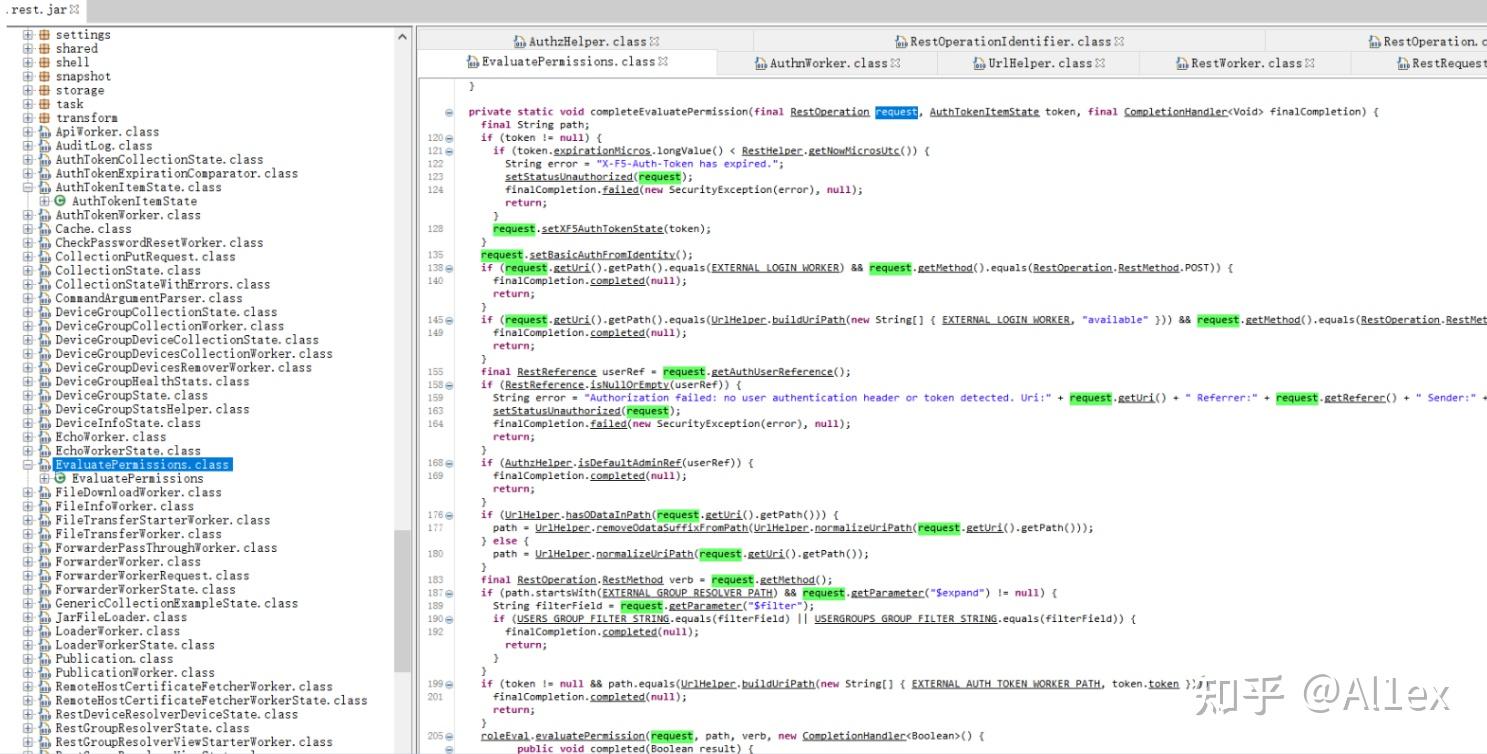Click the Cache.class file icon
The height and width of the screenshot is (754, 1487).
pos(45,229)
